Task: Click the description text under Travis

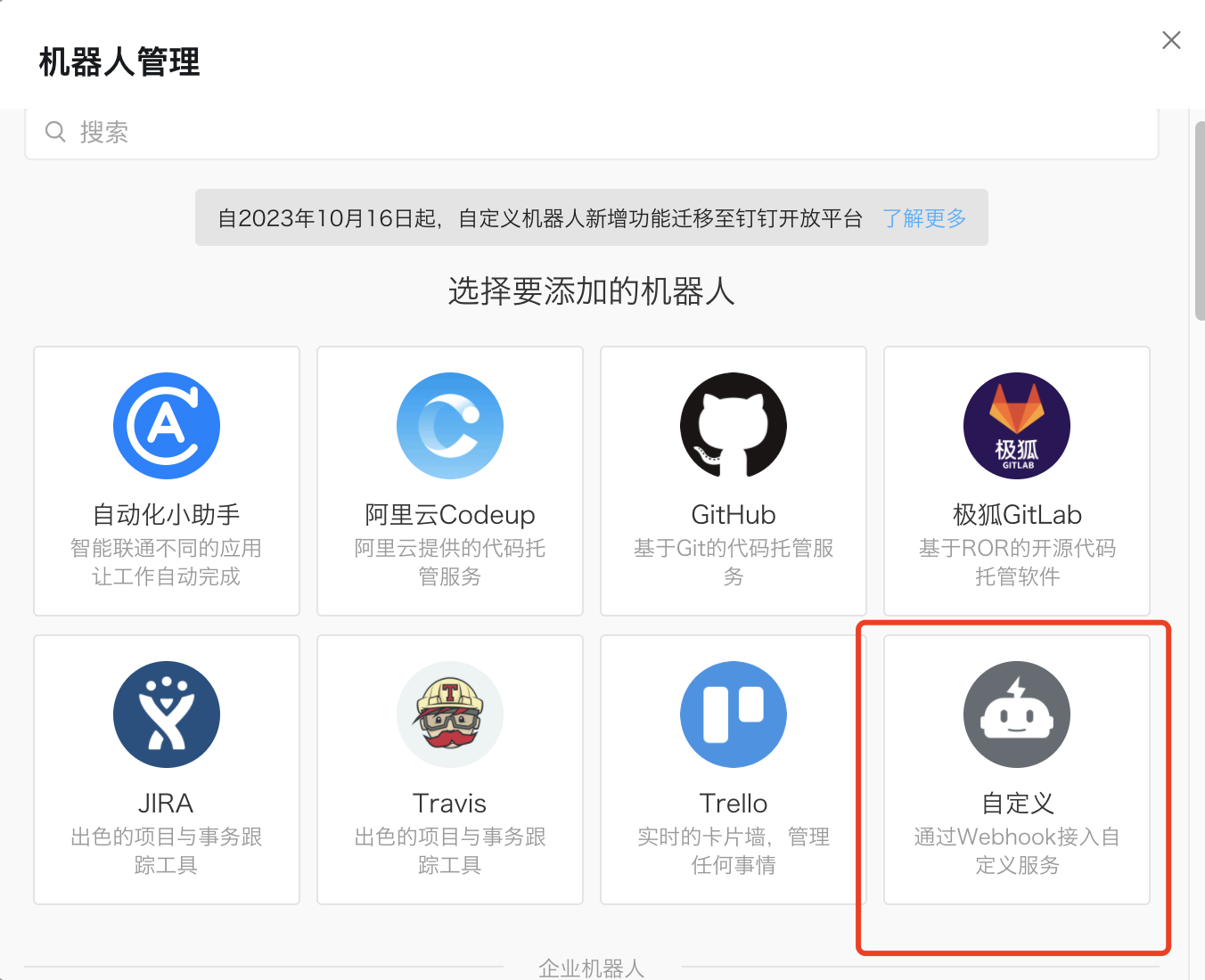Action: click(450, 851)
